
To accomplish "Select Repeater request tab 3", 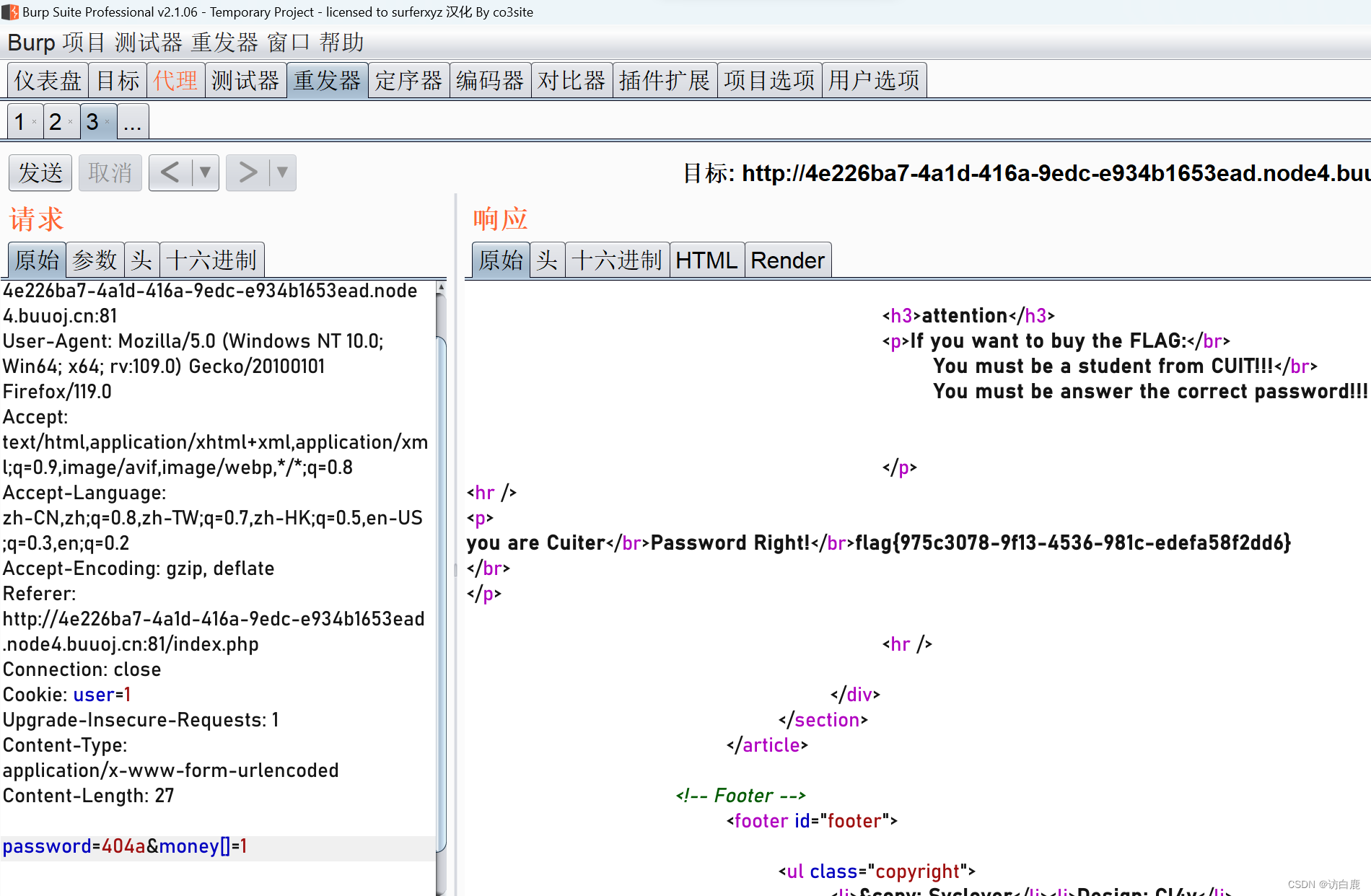I will pos(92,122).
